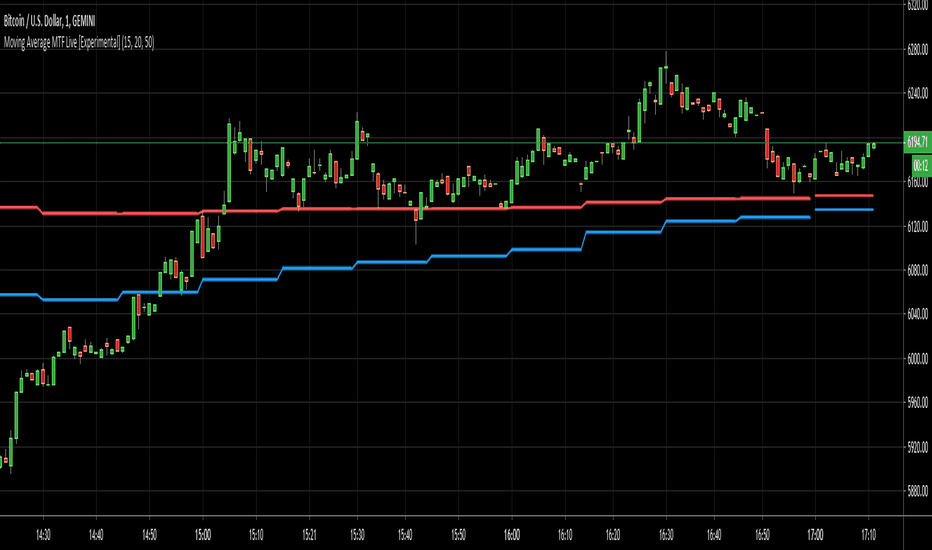
Task: Select the detached short red average segment after 17:00
Action: pos(844,195)
